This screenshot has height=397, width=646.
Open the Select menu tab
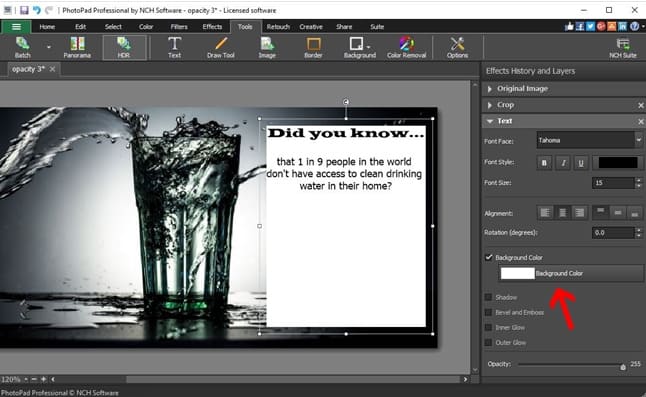pos(113,27)
